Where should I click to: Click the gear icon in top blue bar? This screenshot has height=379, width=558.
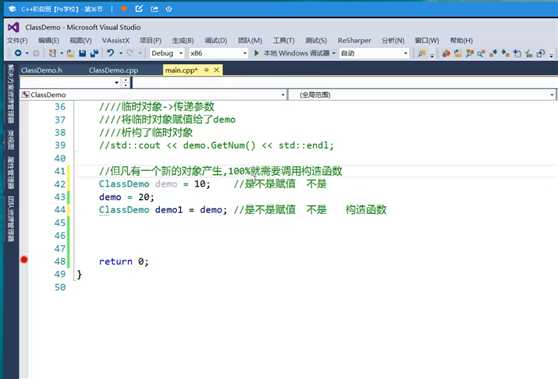click(x=169, y=9)
